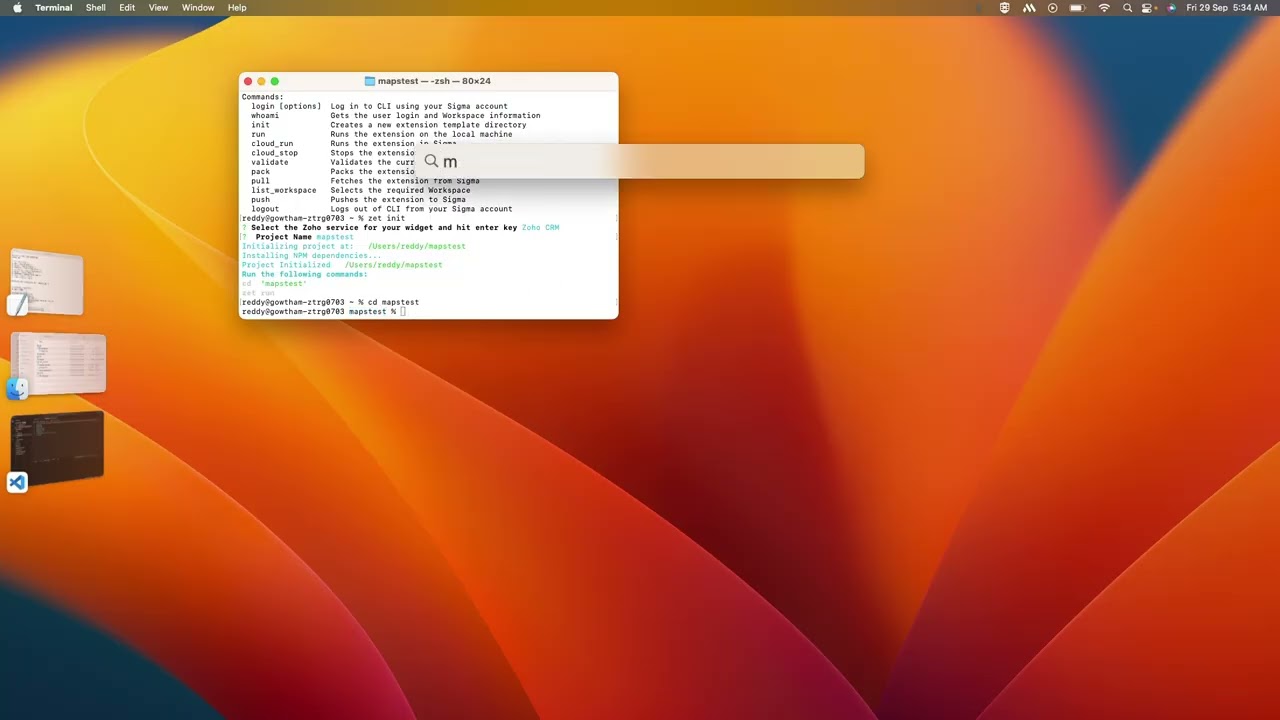The height and width of the screenshot is (720, 1280).
Task: Switch to the VS Code window thumbnail
Action: pyautogui.click(x=58, y=446)
